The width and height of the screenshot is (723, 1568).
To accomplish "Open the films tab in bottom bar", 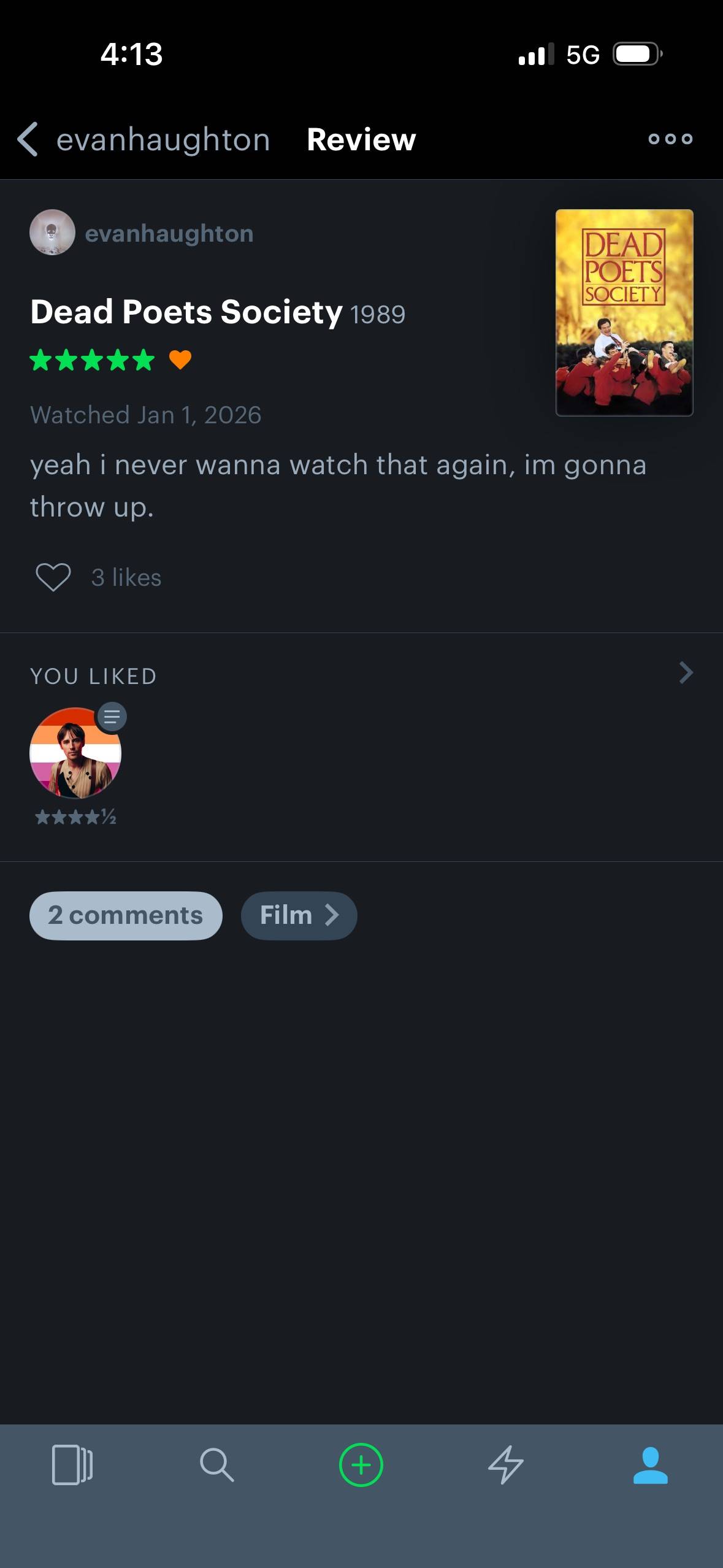I will click(72, 1465).
